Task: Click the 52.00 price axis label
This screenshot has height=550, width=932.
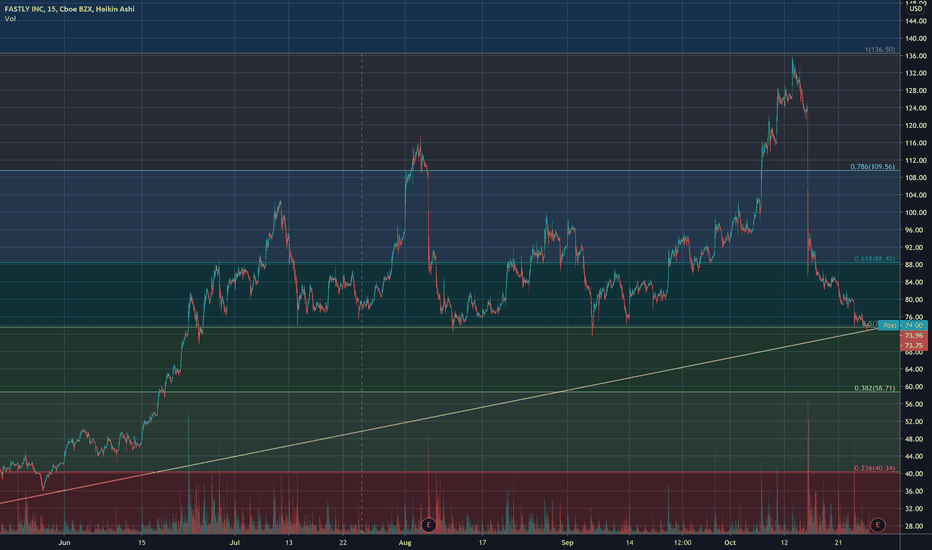Action: pyautogui.click(x=915, y=421)
